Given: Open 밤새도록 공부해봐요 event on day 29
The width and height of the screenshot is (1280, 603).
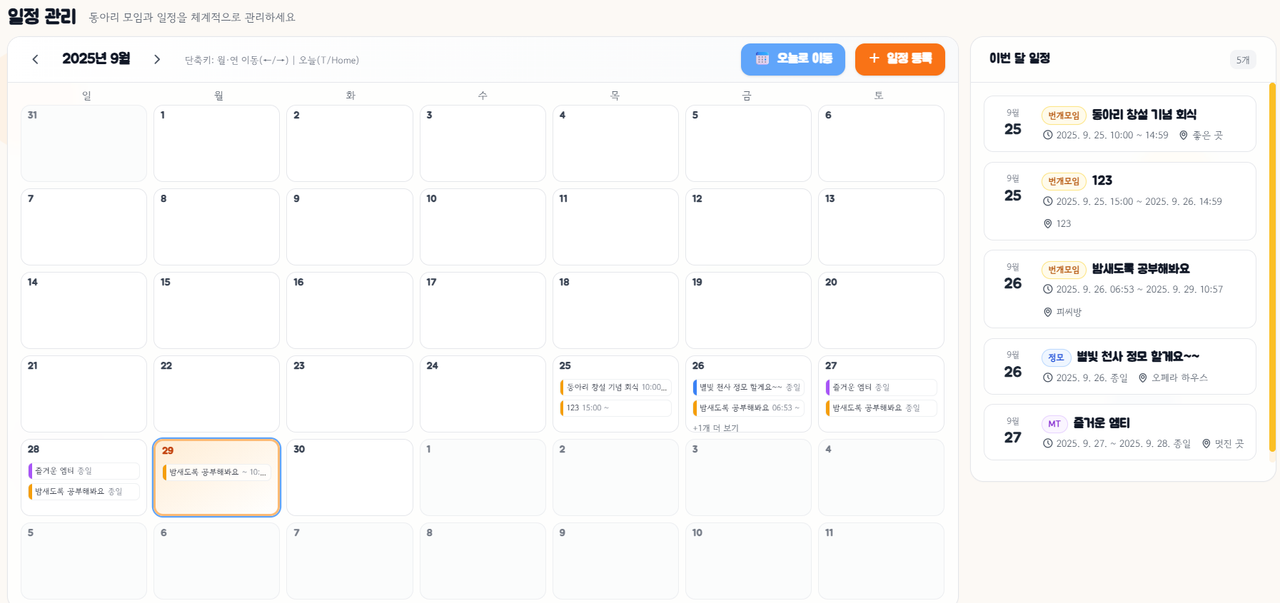Looking at the screenshot, I should pyautogui.click(x=216, y=472).
